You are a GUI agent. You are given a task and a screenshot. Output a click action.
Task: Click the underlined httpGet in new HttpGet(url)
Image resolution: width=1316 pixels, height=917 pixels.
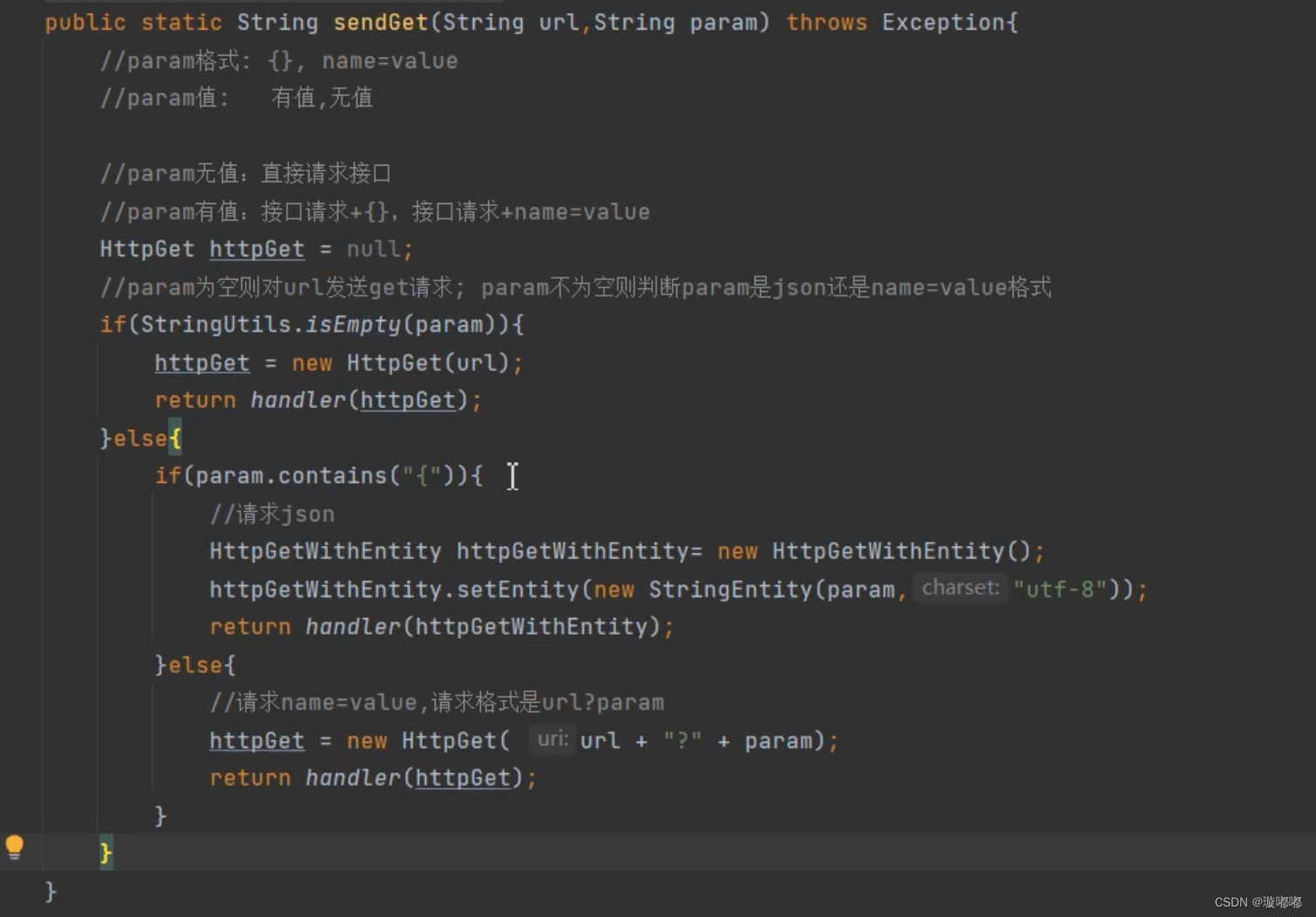pos(201,363)
